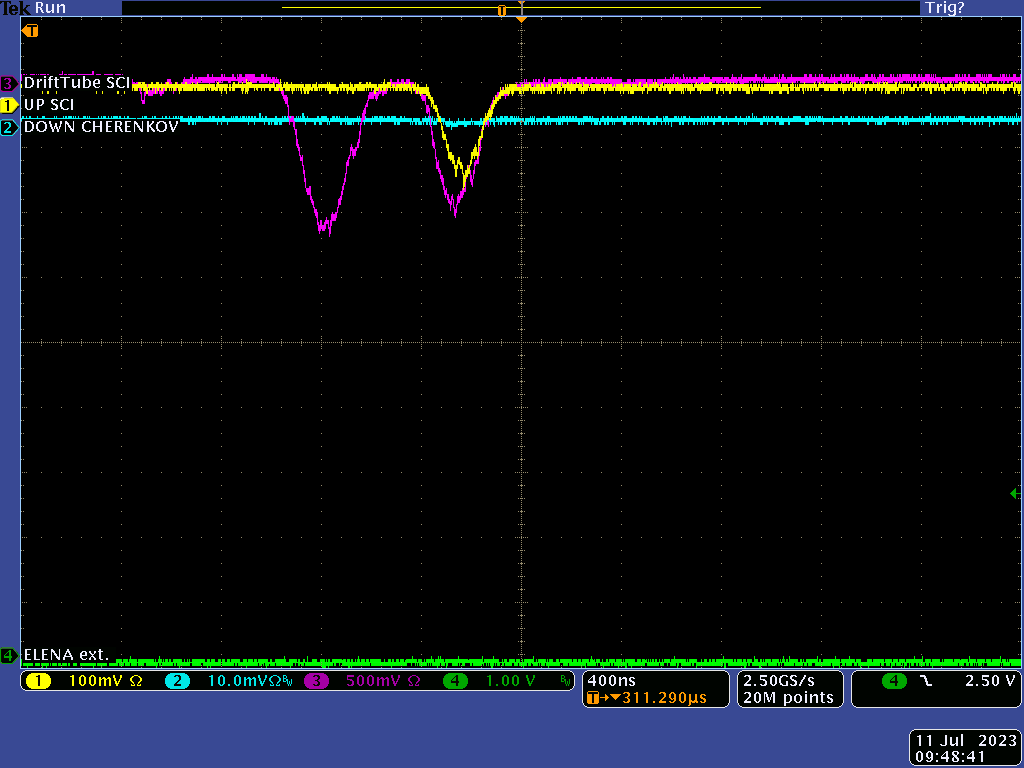Select the green channel 4 ELENA ext. marker
Viewport: 1024px width, 768px height.
click(x=9, y=656)
